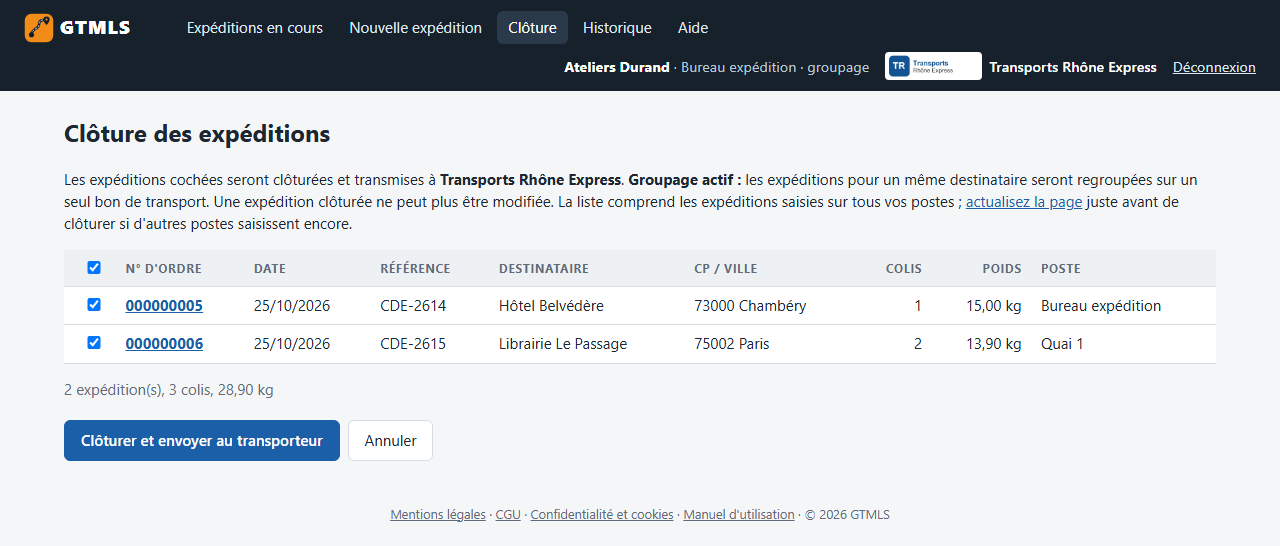Click the actualisez la page link
Viewport: 1280px width, 546px height.
point(1024,202)
